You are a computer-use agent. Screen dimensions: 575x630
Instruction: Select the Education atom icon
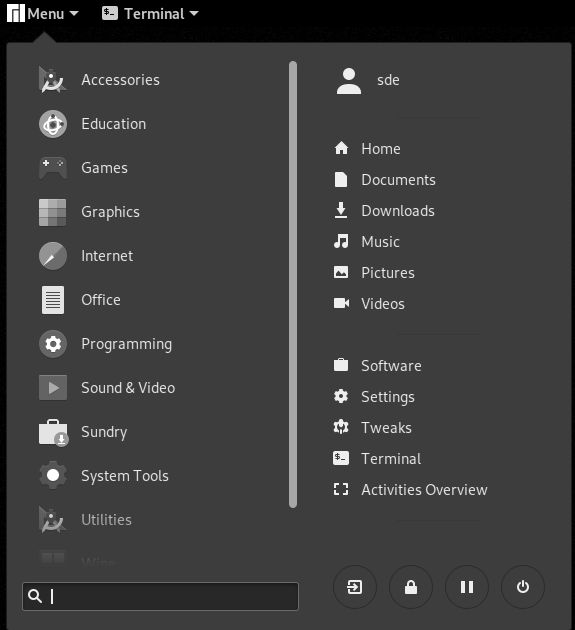coord(53,124)
